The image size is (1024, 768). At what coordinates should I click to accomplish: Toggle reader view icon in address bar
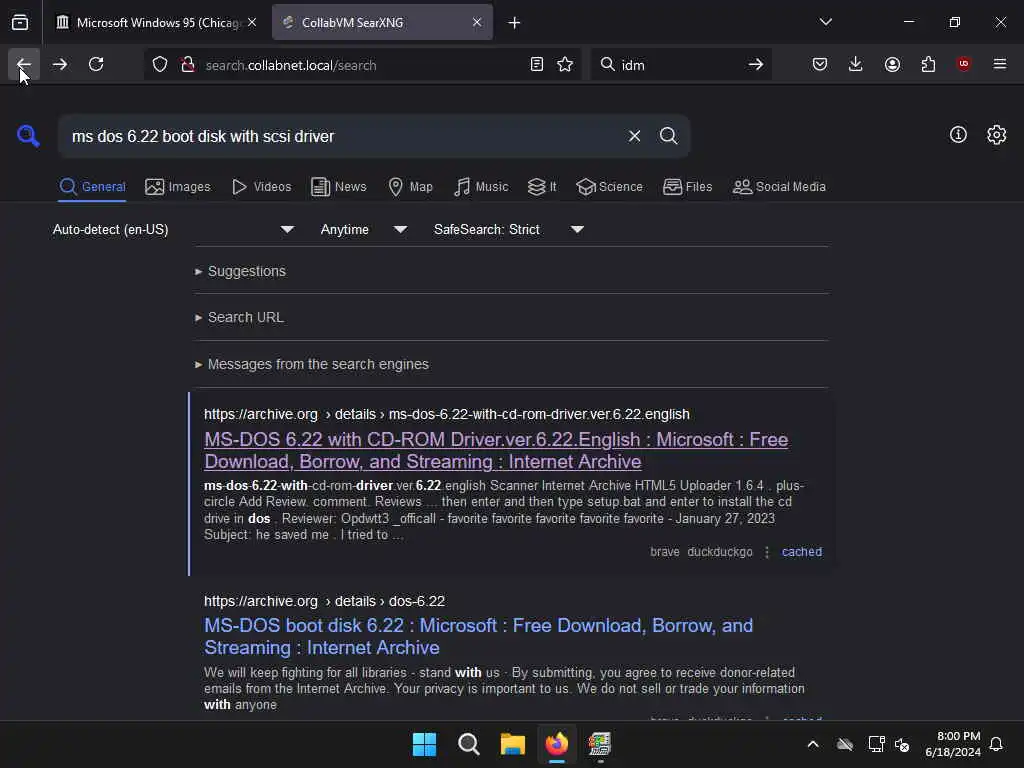pyautogui.click(x=537, y=65)
